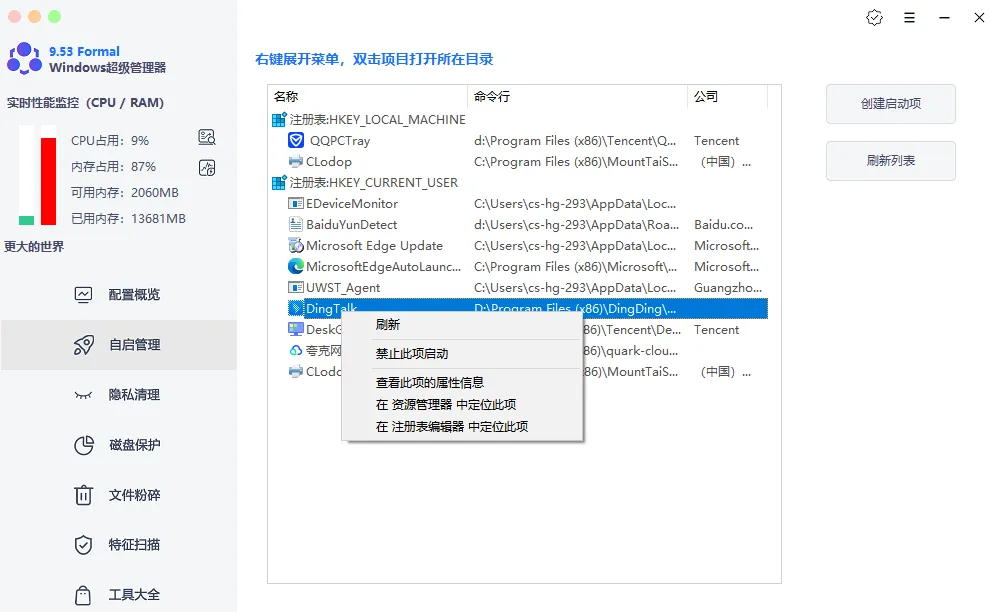Go to 文件粉碎 section
Image resolution: width=996 pixels, height=612 pixels.
pos(119,494)
